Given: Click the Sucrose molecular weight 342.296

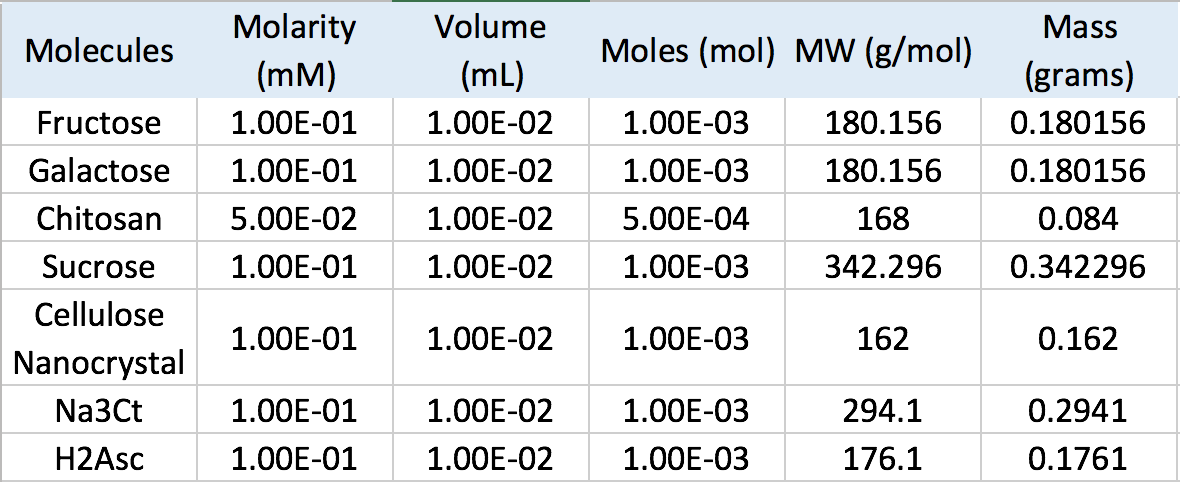Looking at the screenshot, I should (x=883, y=267).
